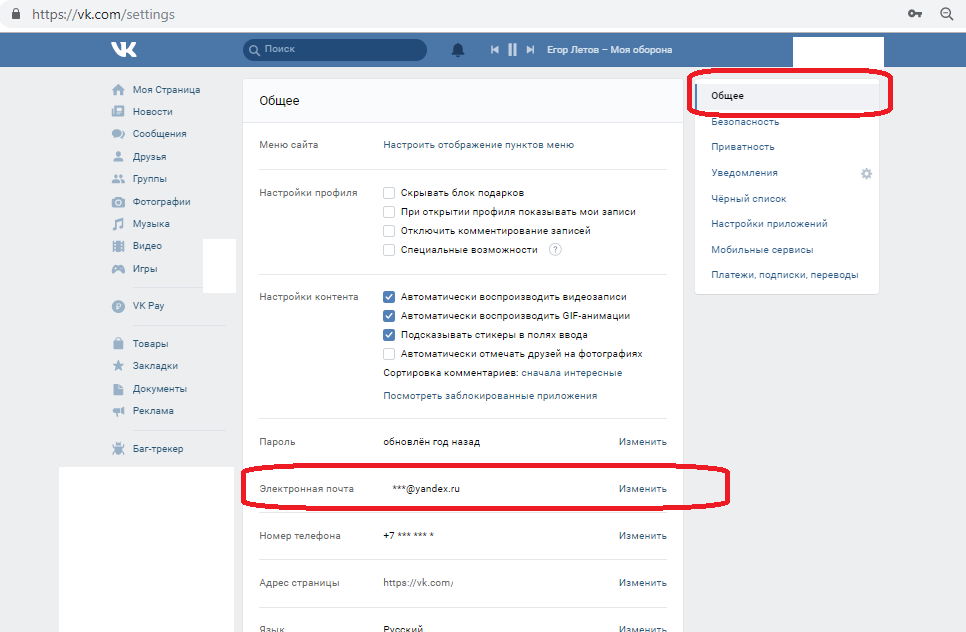966x632 pixels.
Task: Click the Документы file icon
Action: (118, 389)
